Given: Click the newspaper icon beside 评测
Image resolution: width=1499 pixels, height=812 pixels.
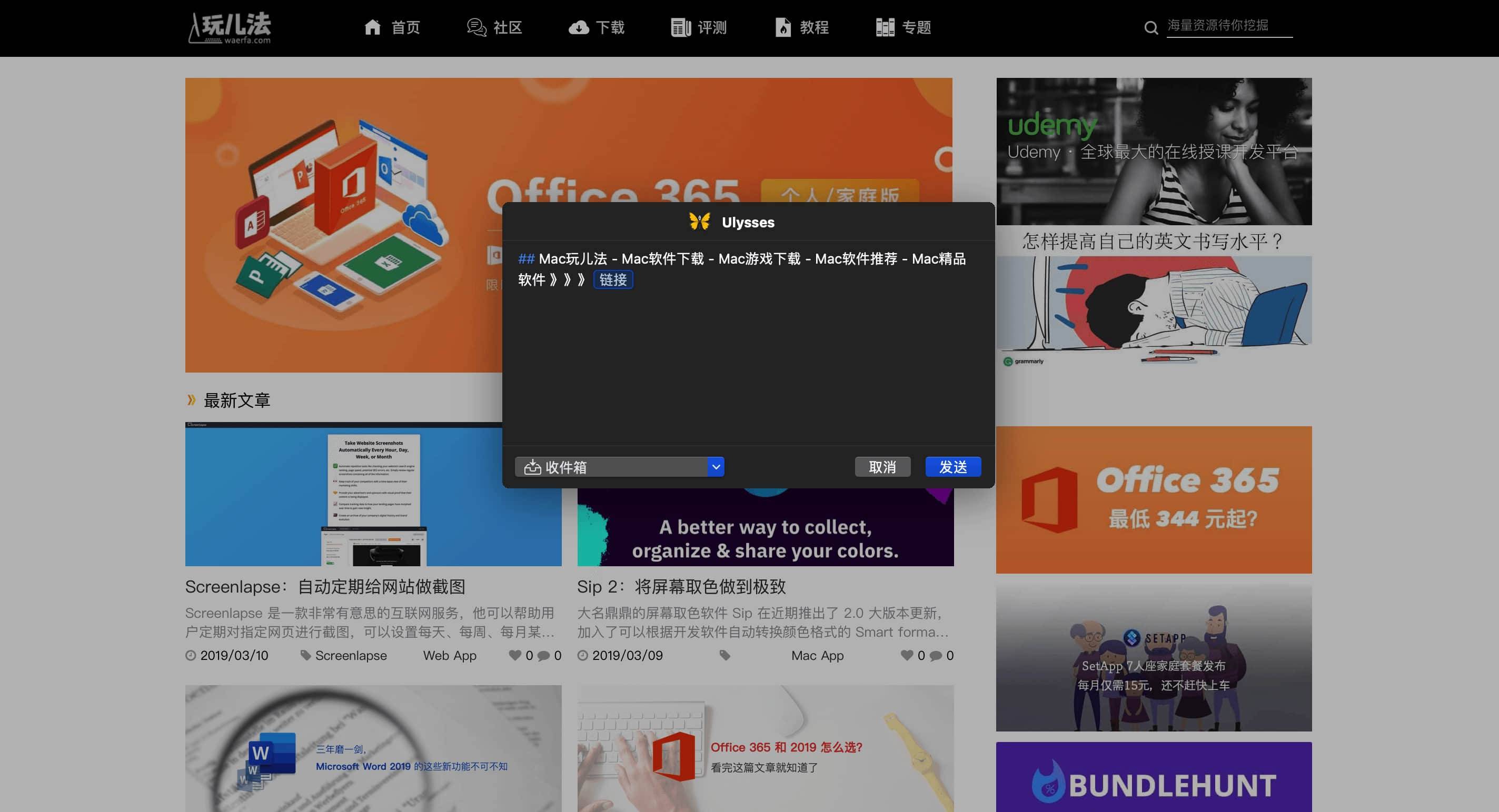Looking at the screenshot, I should pos(681,27).
